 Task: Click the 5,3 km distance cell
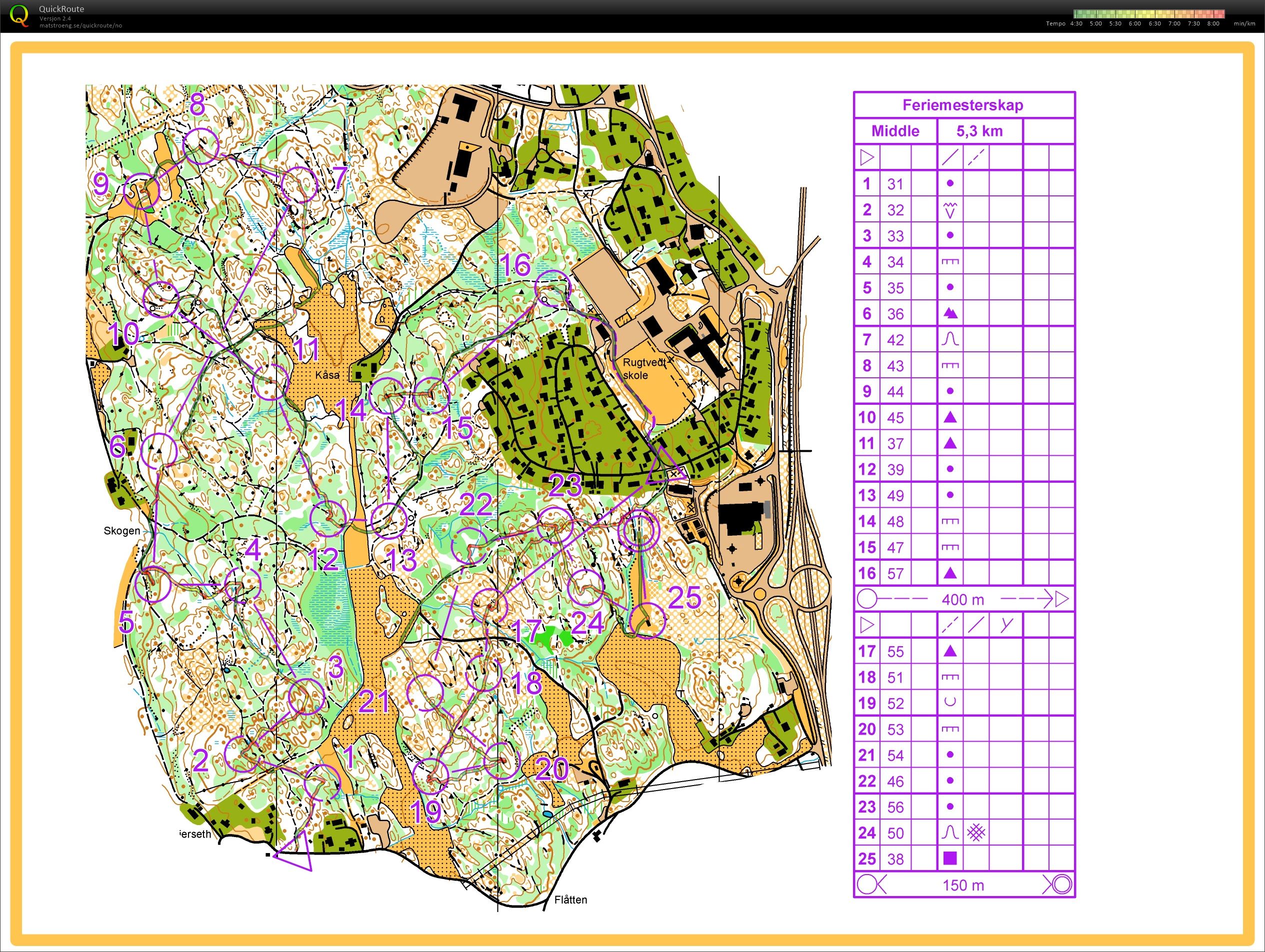coord(979,131)
